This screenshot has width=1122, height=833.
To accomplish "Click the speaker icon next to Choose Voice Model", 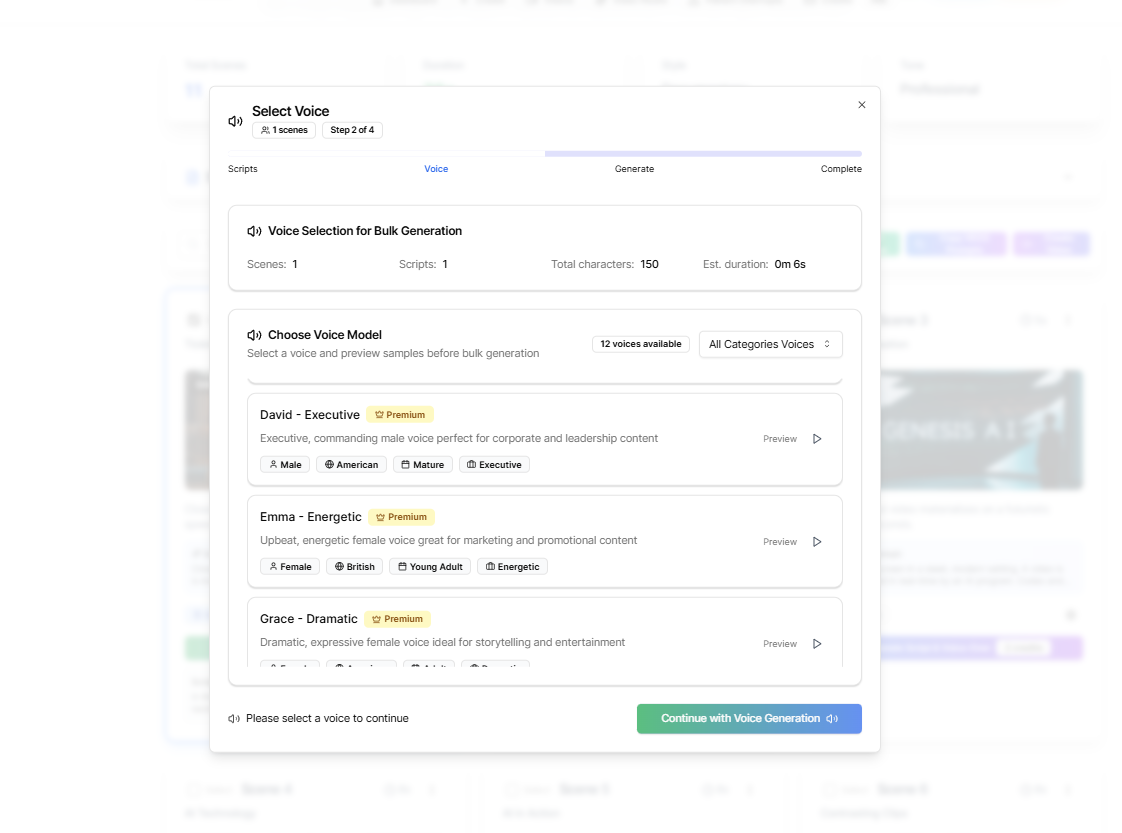I will pos(254,334).
